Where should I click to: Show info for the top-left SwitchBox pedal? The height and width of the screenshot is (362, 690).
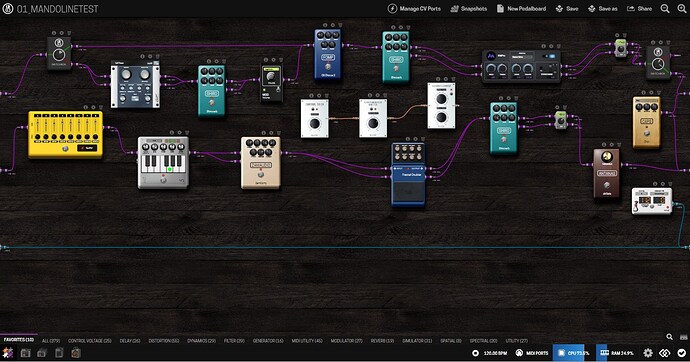[54, 33]
